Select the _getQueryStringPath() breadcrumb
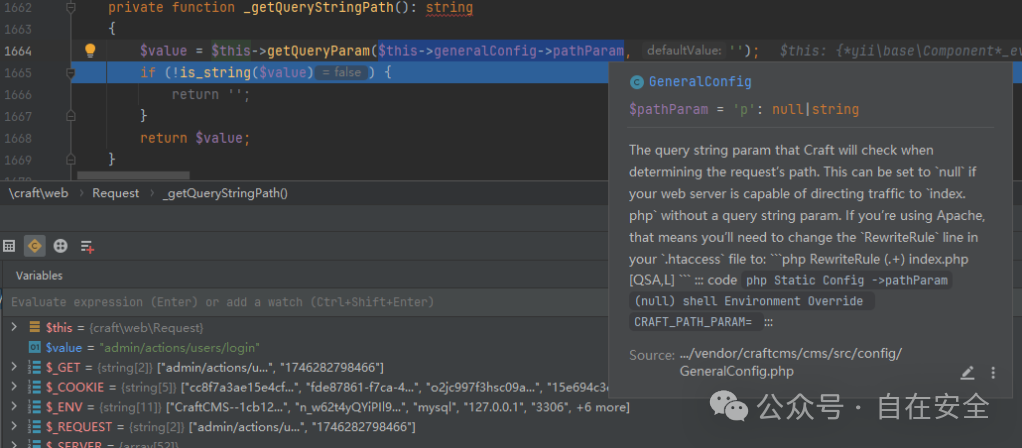 click(x=225, y=193)
